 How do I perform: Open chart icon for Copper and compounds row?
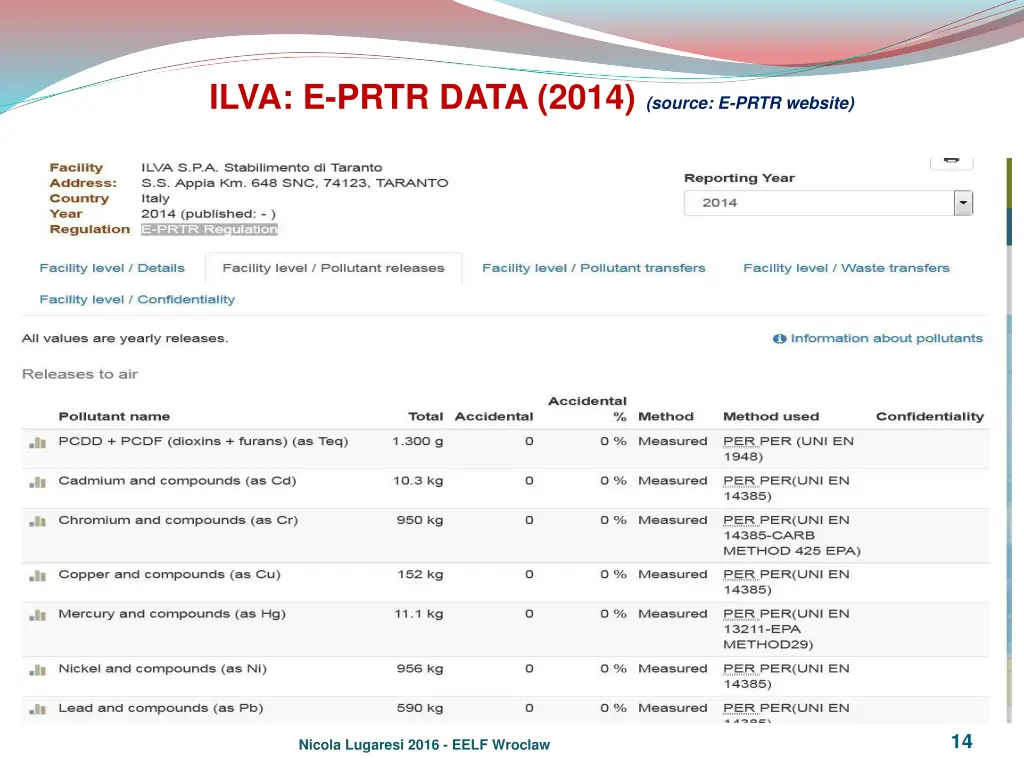click(38, 575)
